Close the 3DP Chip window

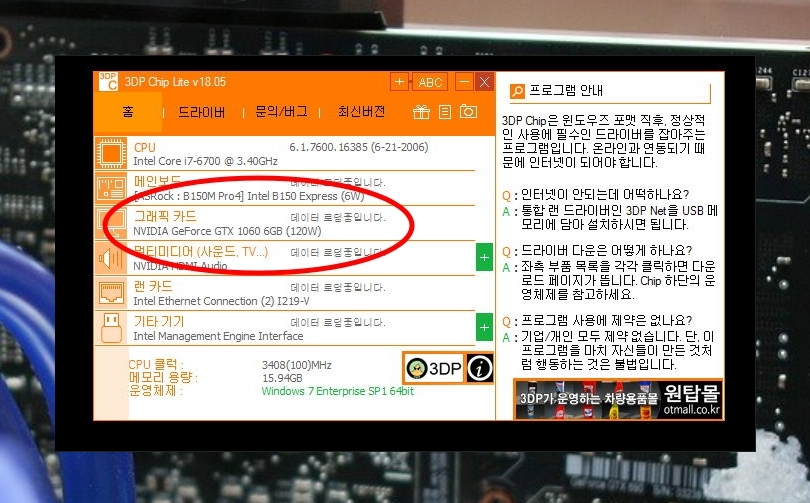coord(485,82)
